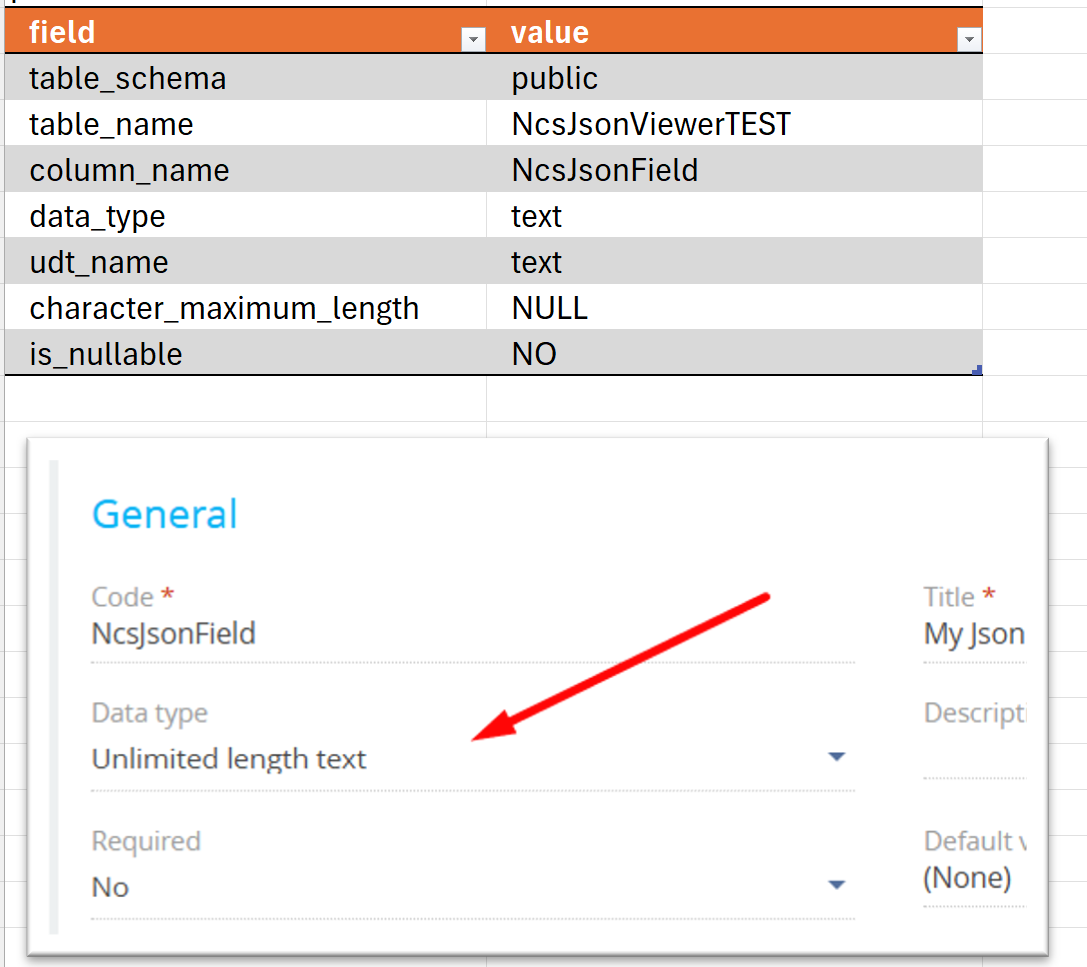Screen dimensions: 1087x967
Task: Select the 'value' header cell
Action: (x=734, y=31)
